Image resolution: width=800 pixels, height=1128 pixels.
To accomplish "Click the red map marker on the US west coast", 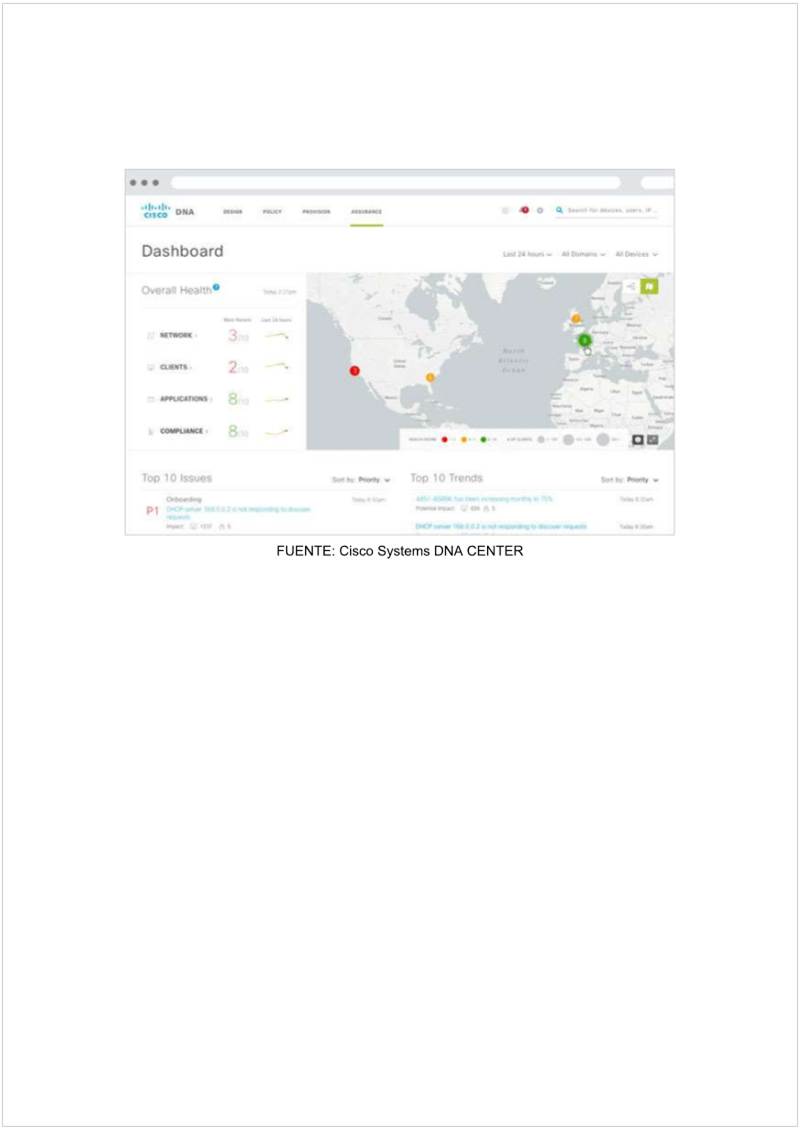I will pos(354,370).
